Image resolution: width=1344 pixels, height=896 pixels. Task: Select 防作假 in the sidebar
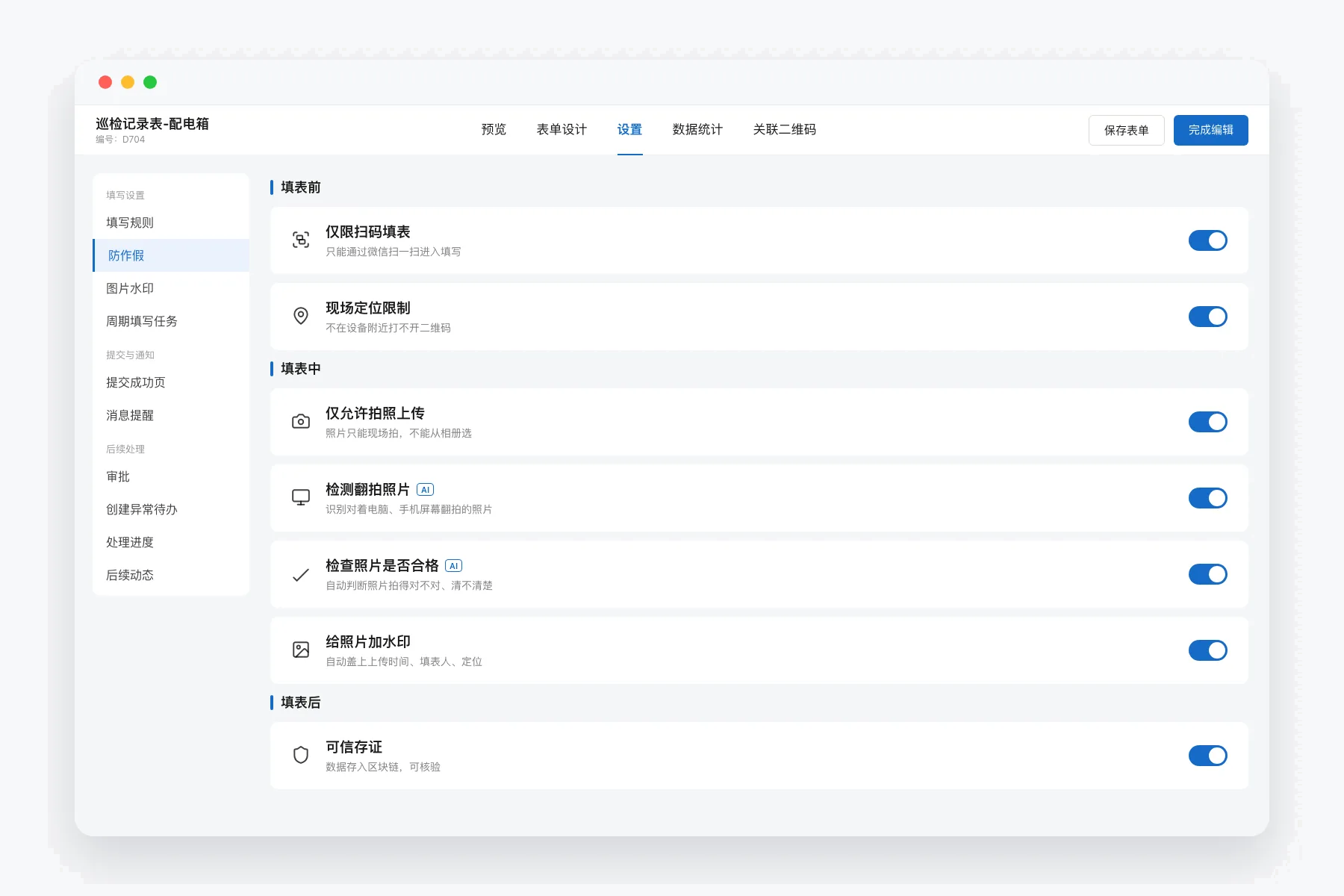[x=171, y=255]
